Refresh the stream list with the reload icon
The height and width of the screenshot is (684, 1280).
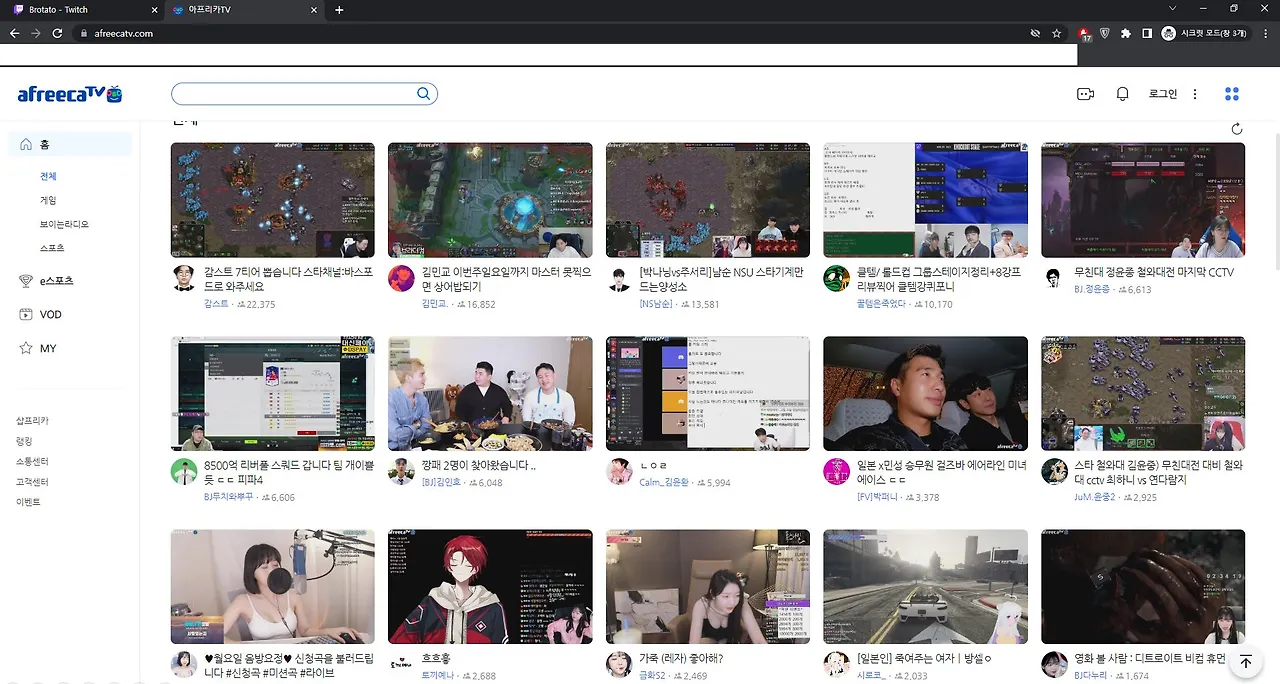pos(1237,128)
